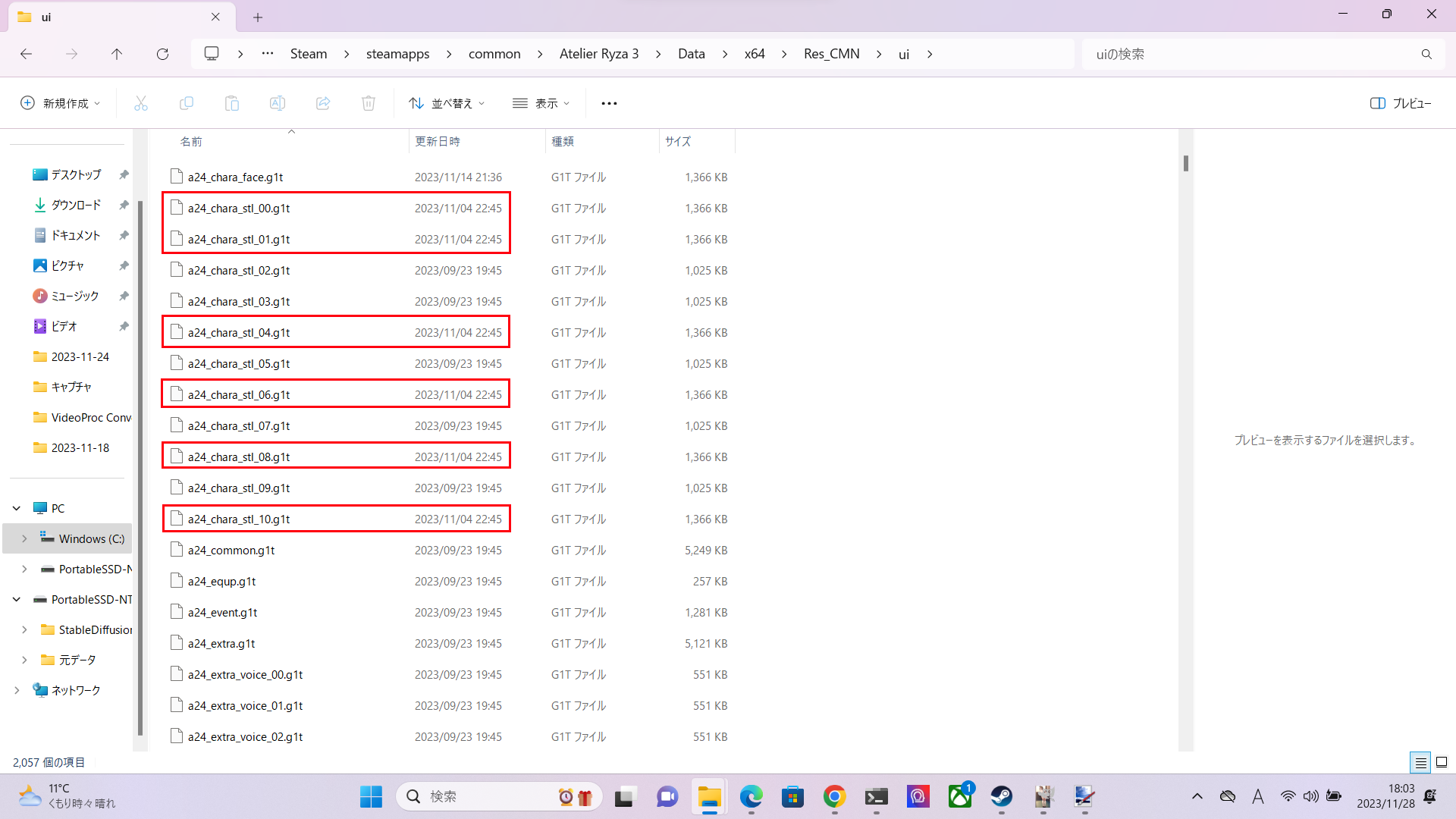
Task: Show hidden system tray icons
Action: pyautogui.click(x=1197, y=796)
